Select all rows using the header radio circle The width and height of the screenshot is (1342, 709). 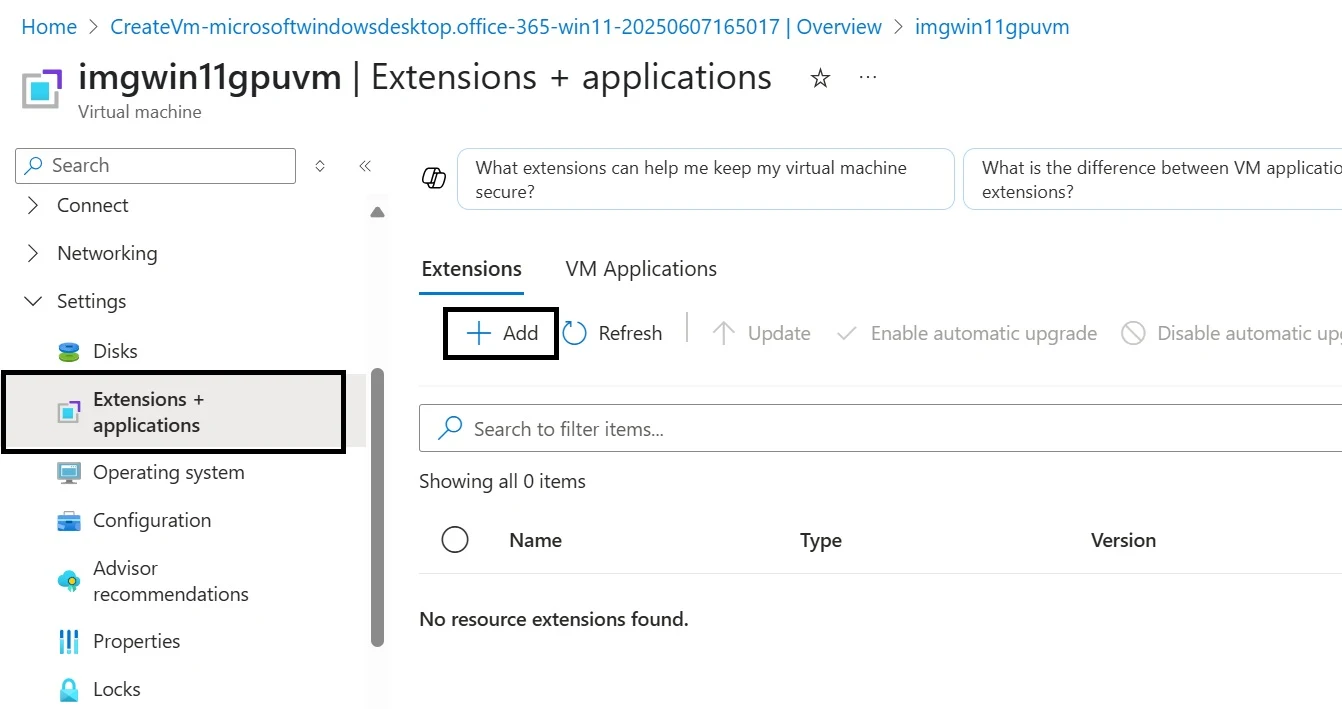tap(455, 540)
